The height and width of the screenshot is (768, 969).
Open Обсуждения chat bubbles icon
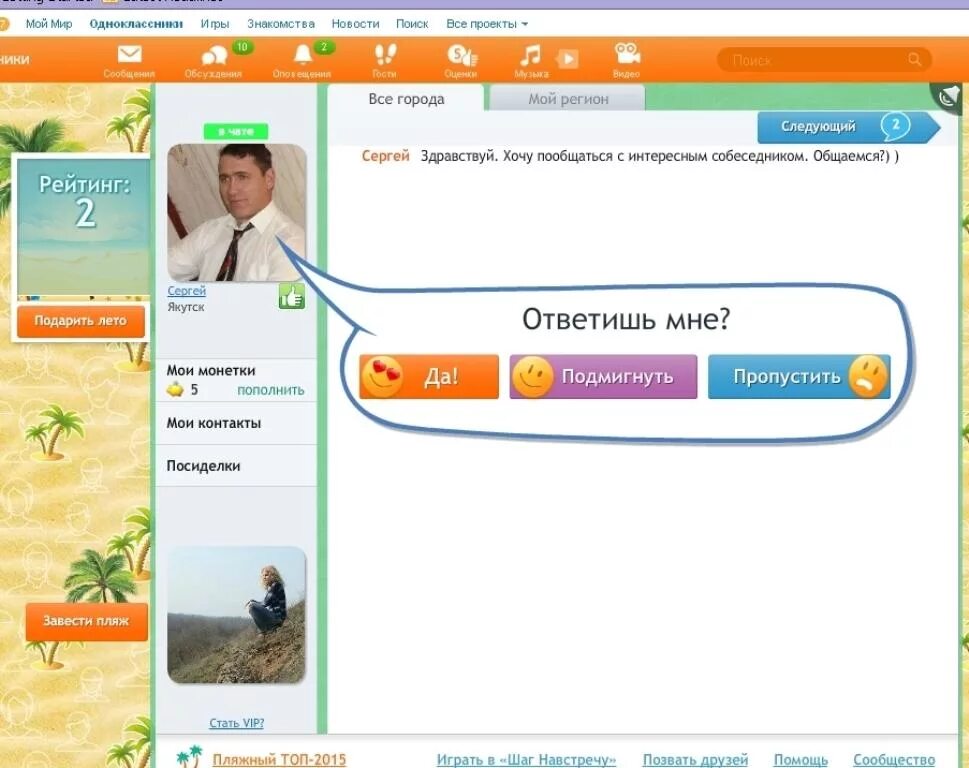tap(214, 56)
